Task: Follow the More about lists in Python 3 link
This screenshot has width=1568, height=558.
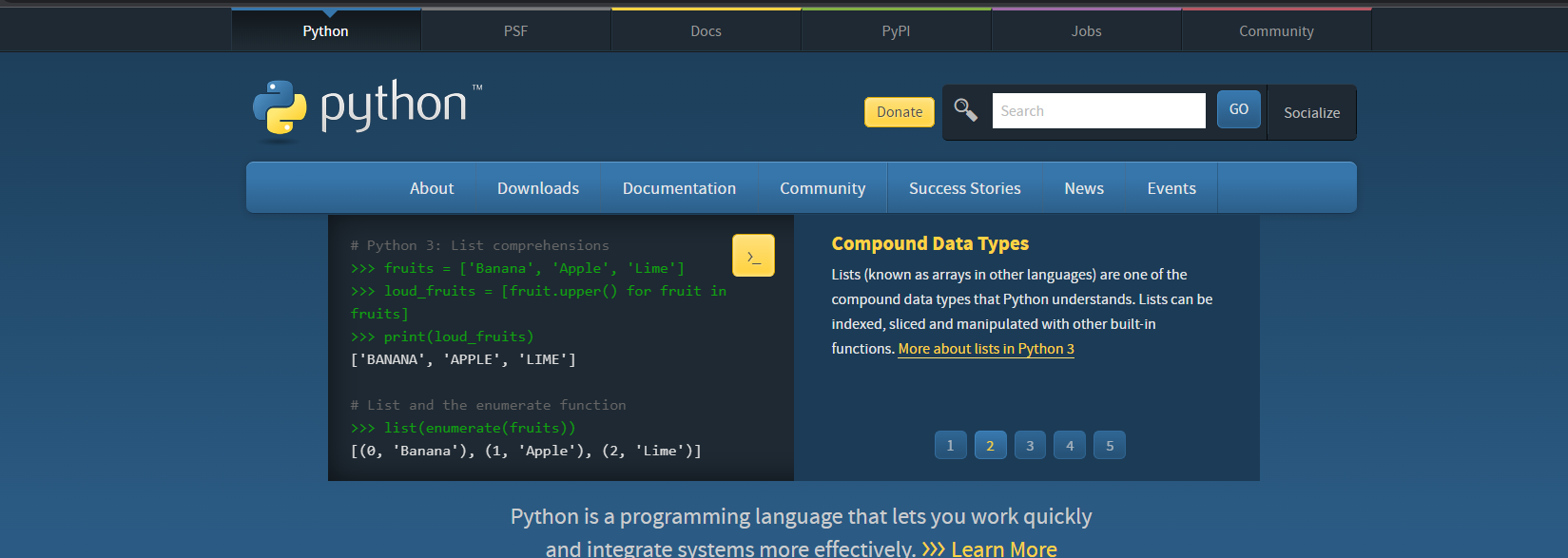Action: [x=986, y=349]
